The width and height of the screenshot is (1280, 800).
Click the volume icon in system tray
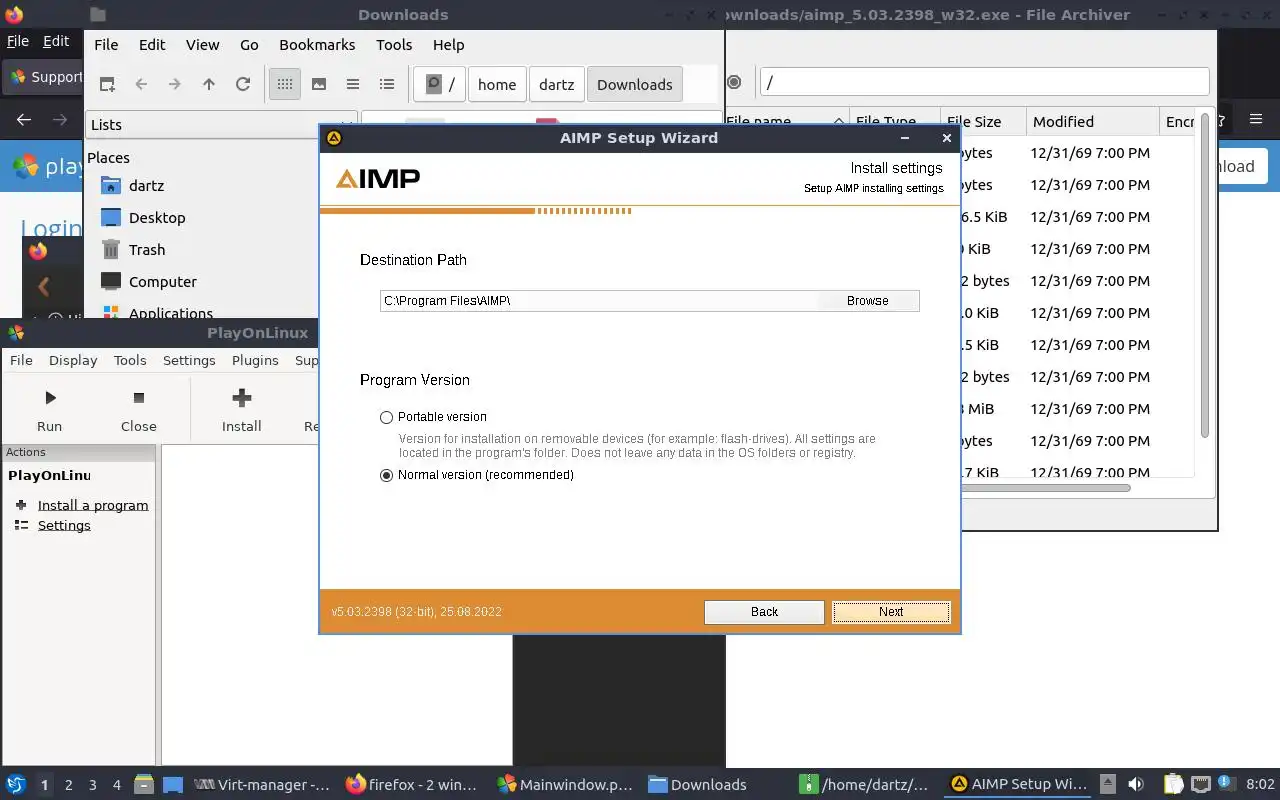click(1136, 785)
